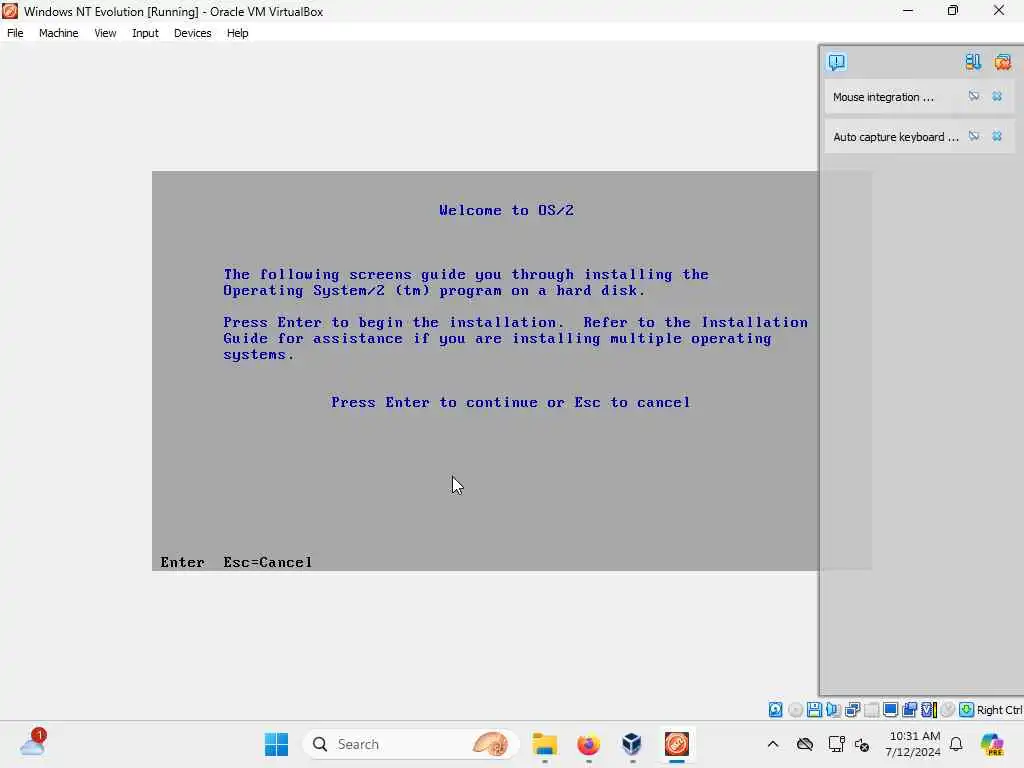
Task: Restore down the VirtualBox window
Action: (x=953, y=10)
